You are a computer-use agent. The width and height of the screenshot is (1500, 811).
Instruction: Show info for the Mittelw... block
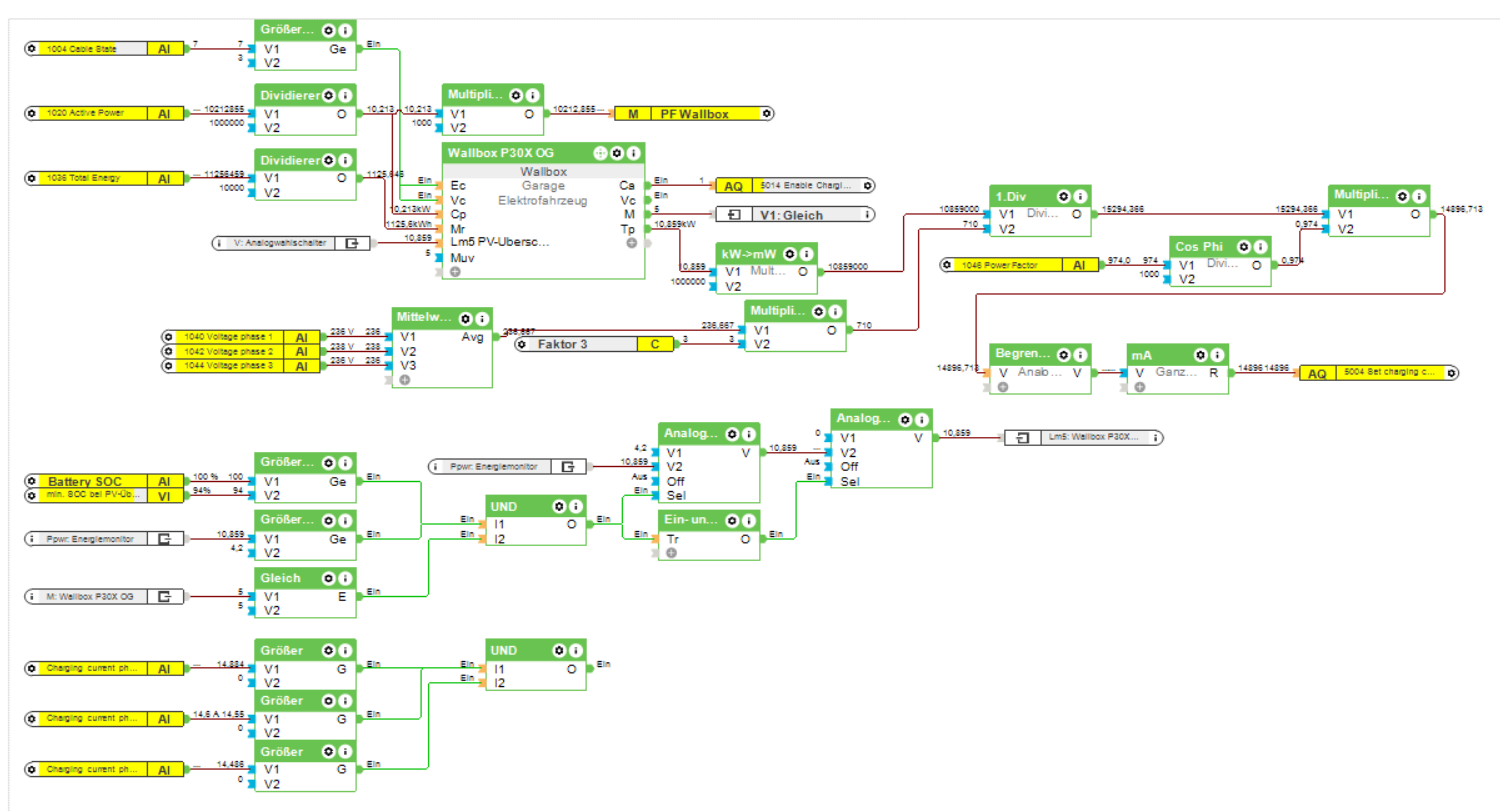pos(481,317)
